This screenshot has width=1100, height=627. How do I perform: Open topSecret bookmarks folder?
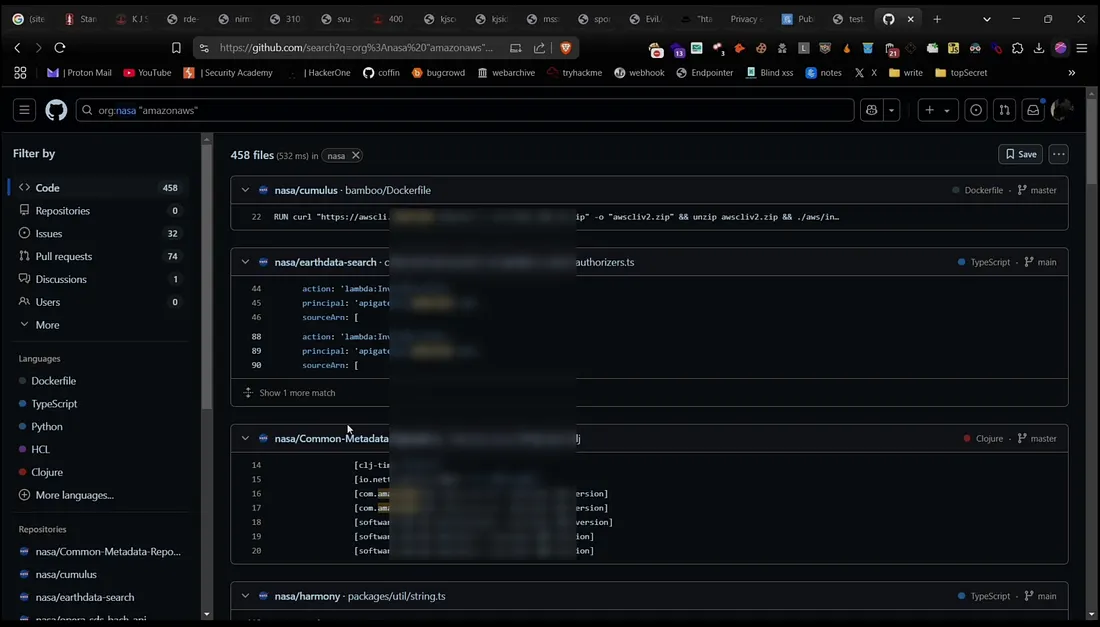(x=961, y=73)
